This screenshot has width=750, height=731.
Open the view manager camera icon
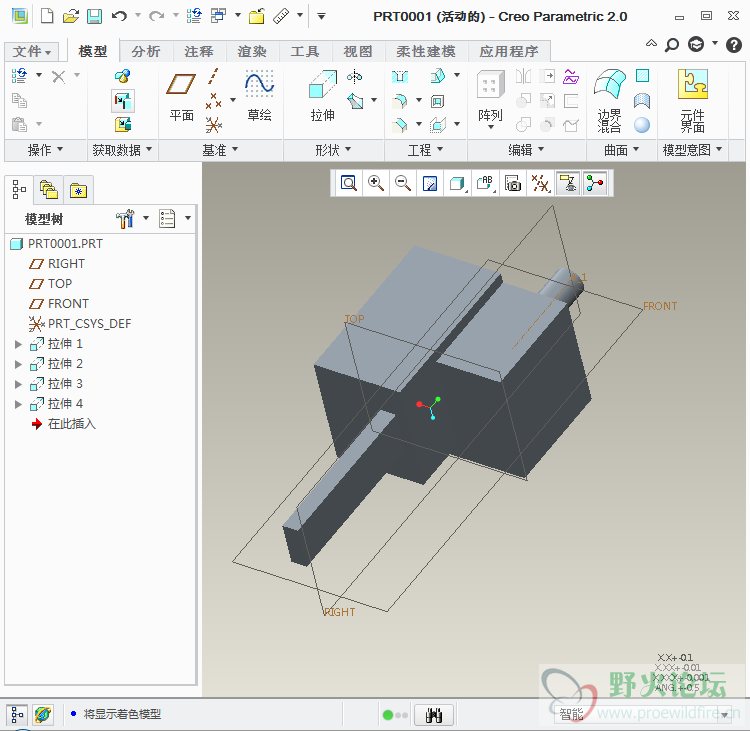(x=513, y=183)
